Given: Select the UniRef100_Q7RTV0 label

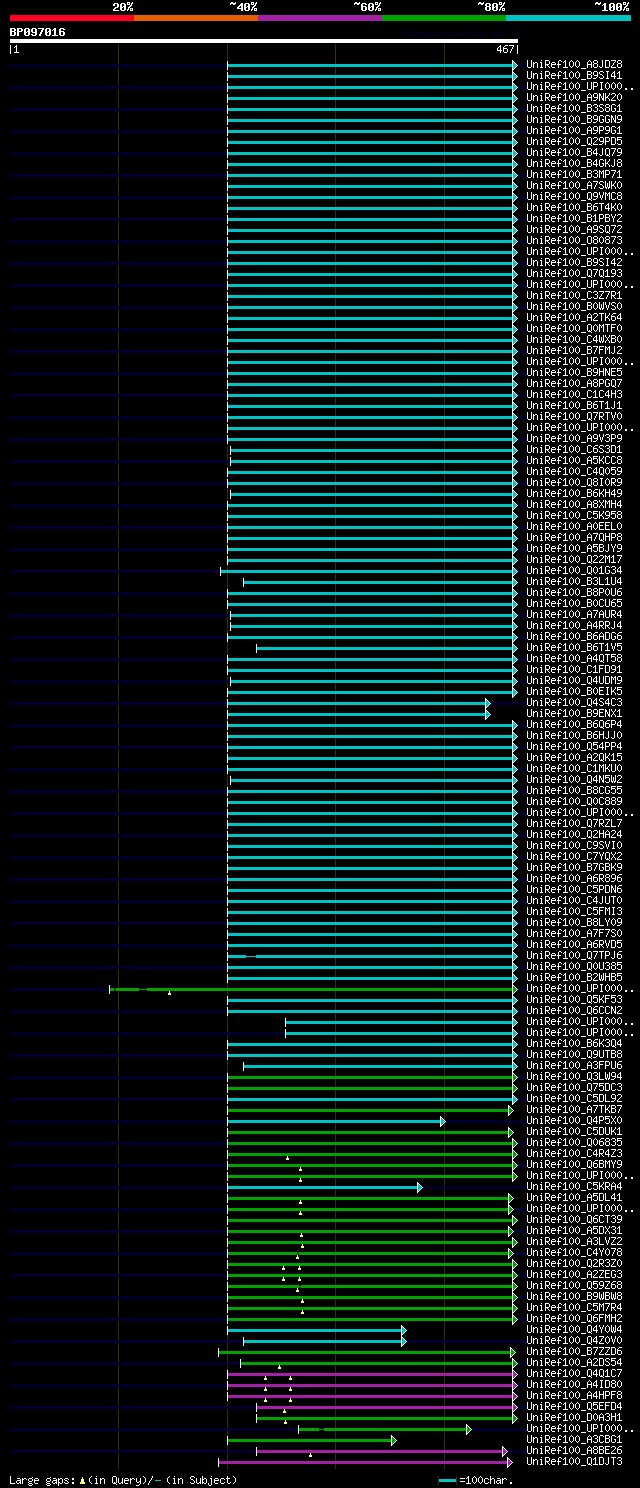Looking at the screenshot, I should [x=574, y=416].
